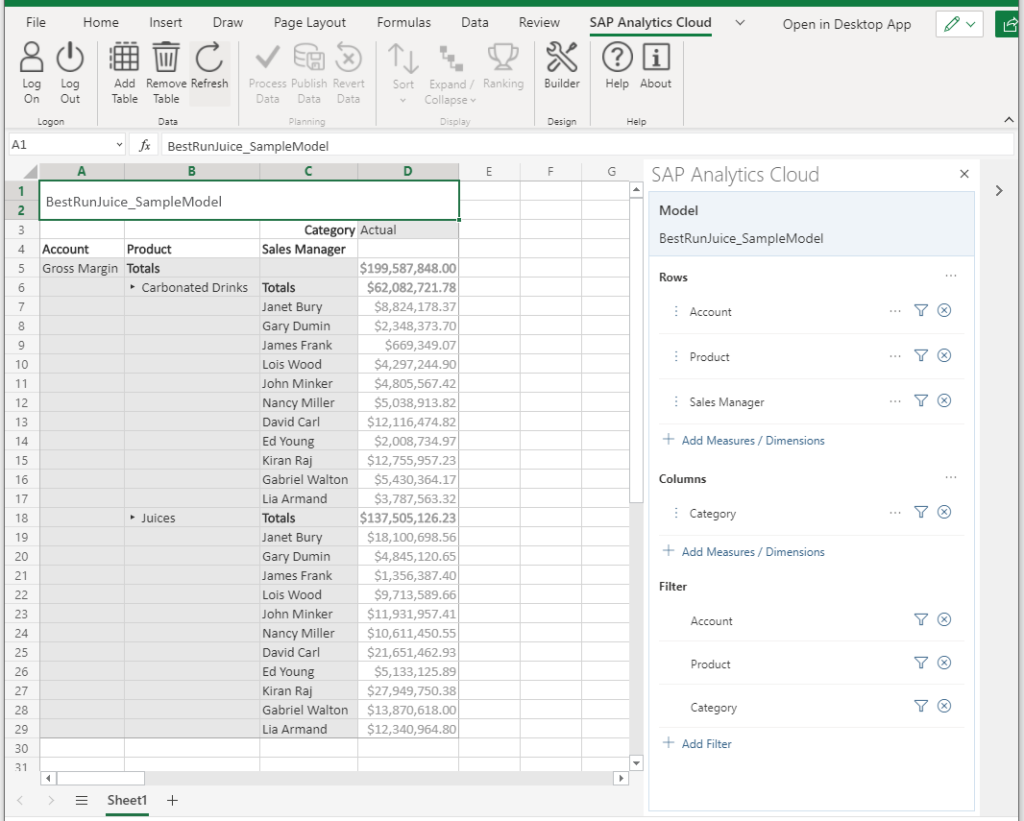Toggle the filter on the Category column
Screen dimensions: 1024x821
pyautogui.click(x=921, y=511)
